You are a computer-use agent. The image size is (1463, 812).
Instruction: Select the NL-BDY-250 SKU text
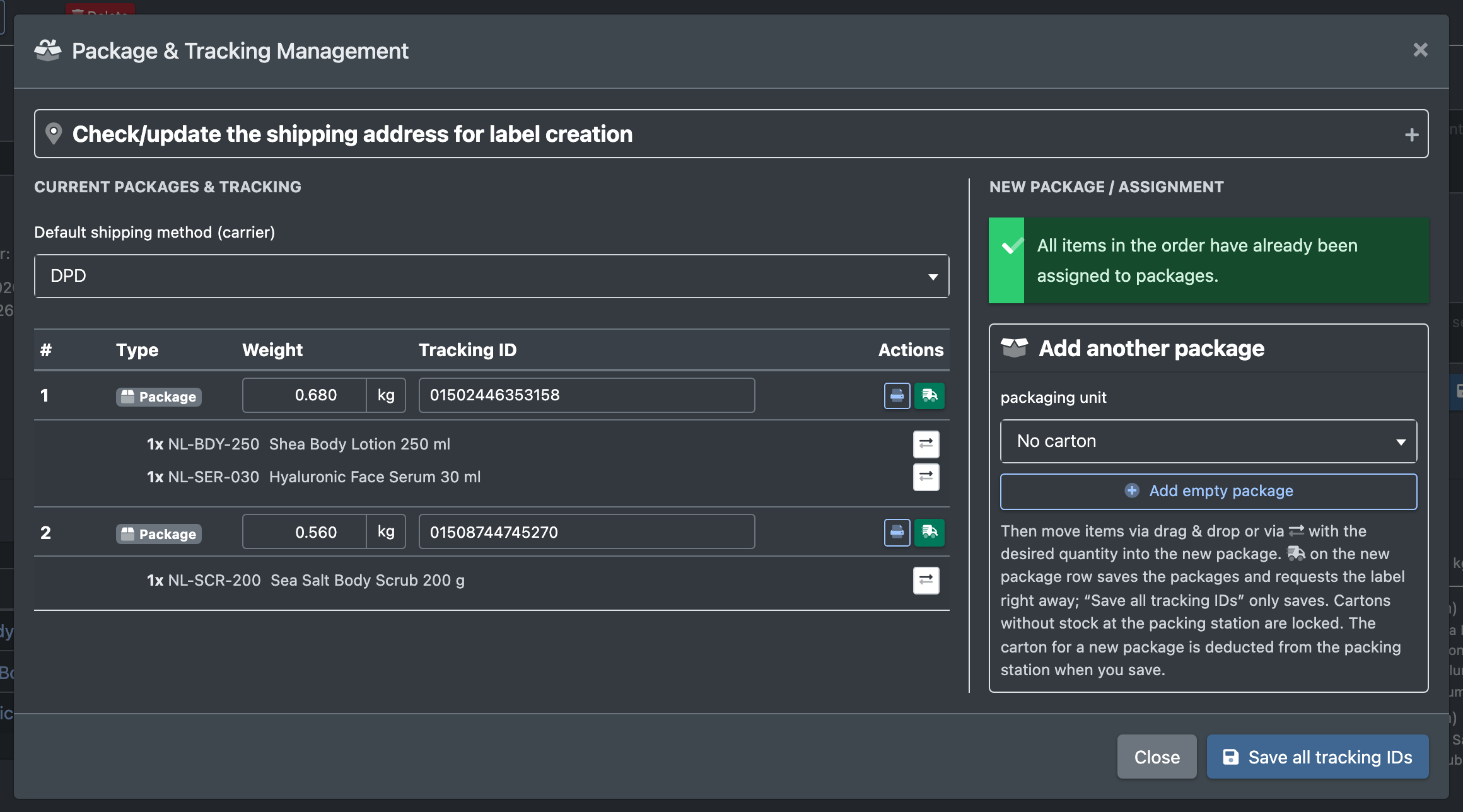point(214,444)
